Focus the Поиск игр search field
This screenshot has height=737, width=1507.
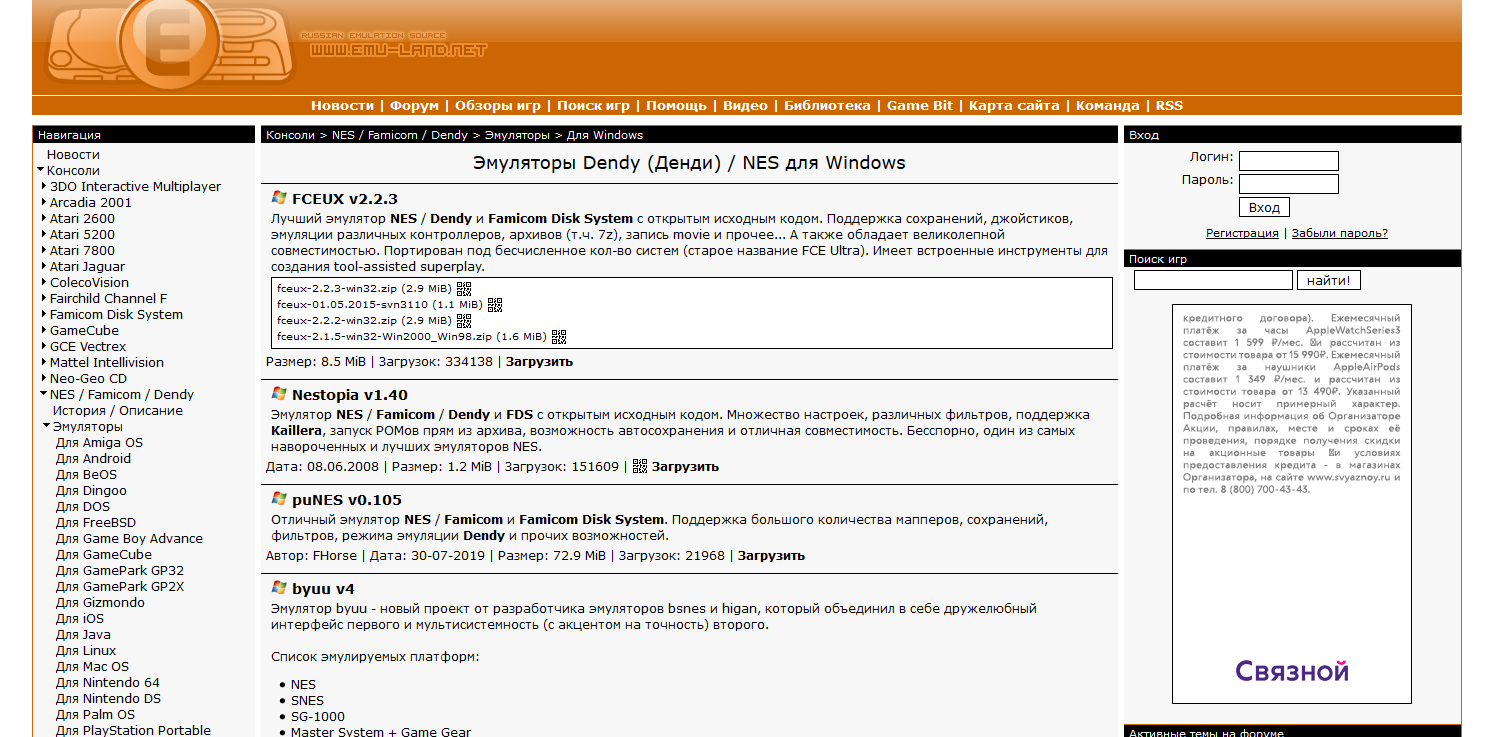pos(1213,280)
